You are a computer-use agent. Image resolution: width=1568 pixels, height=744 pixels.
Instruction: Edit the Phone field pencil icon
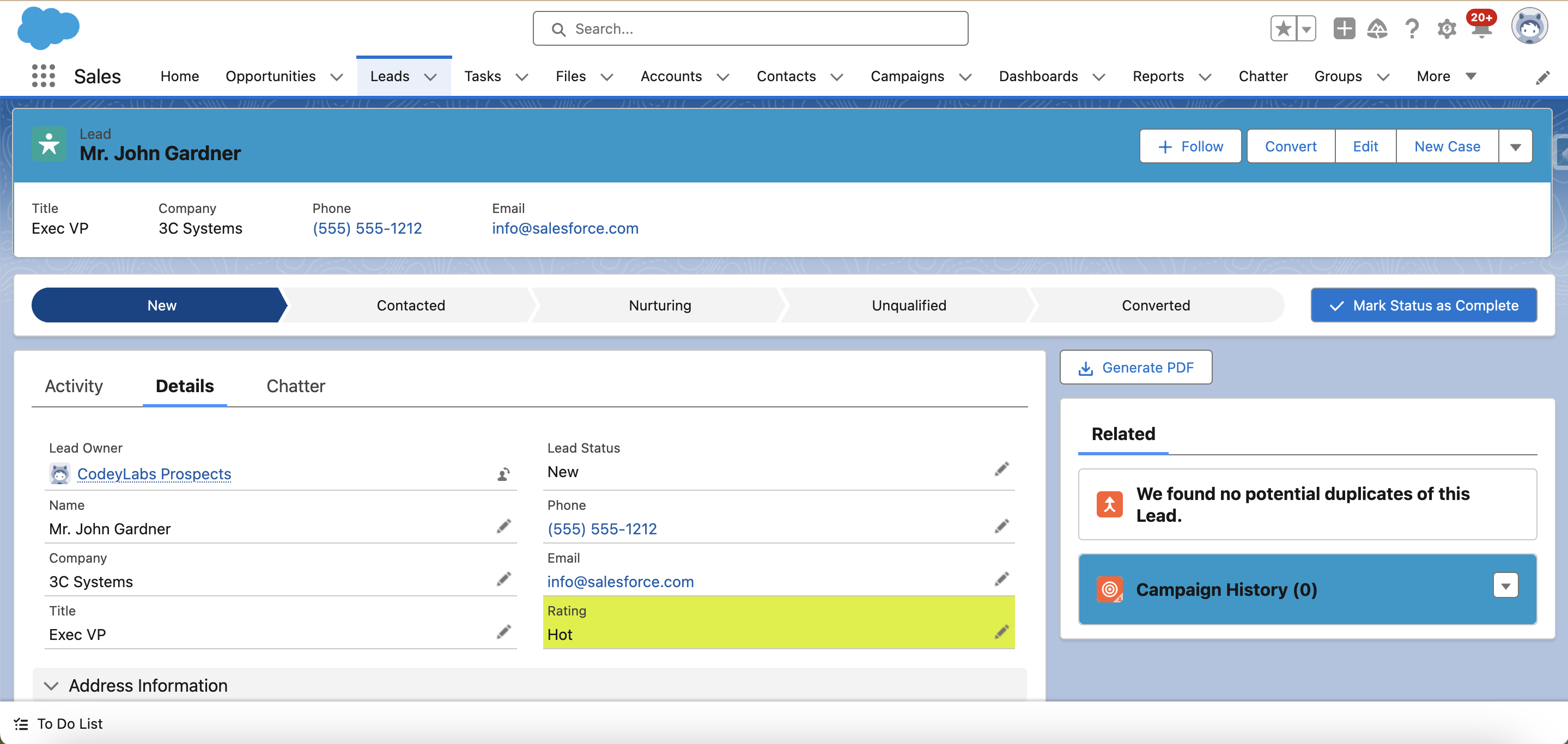click(x=1001, y=526)
